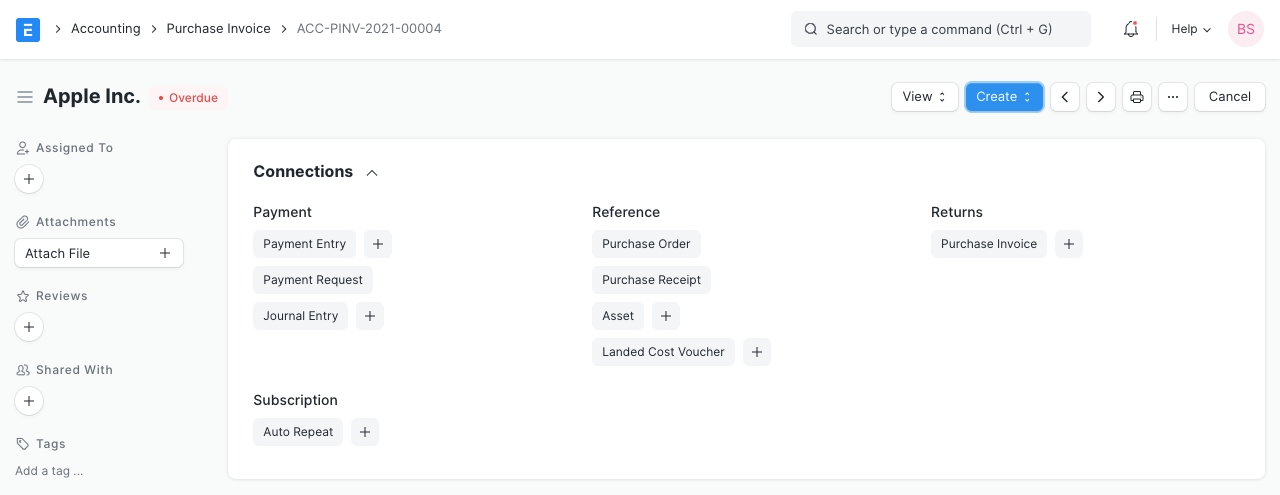The width and height of the screenshot is (1280, 495).
Task: Click the ERPNext home logo icon
Action: pos(28,29)
